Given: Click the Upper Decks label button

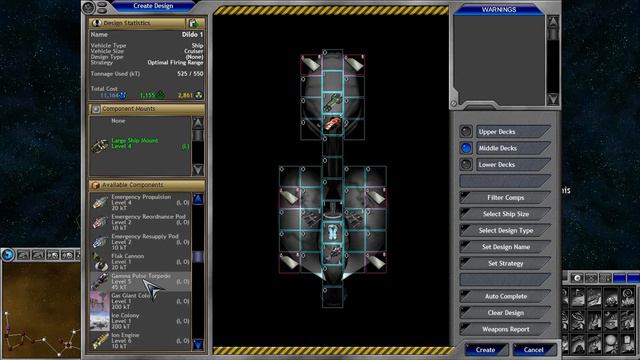Looking at the screenshot, I should pyautogui.click(x=513, y=131).
